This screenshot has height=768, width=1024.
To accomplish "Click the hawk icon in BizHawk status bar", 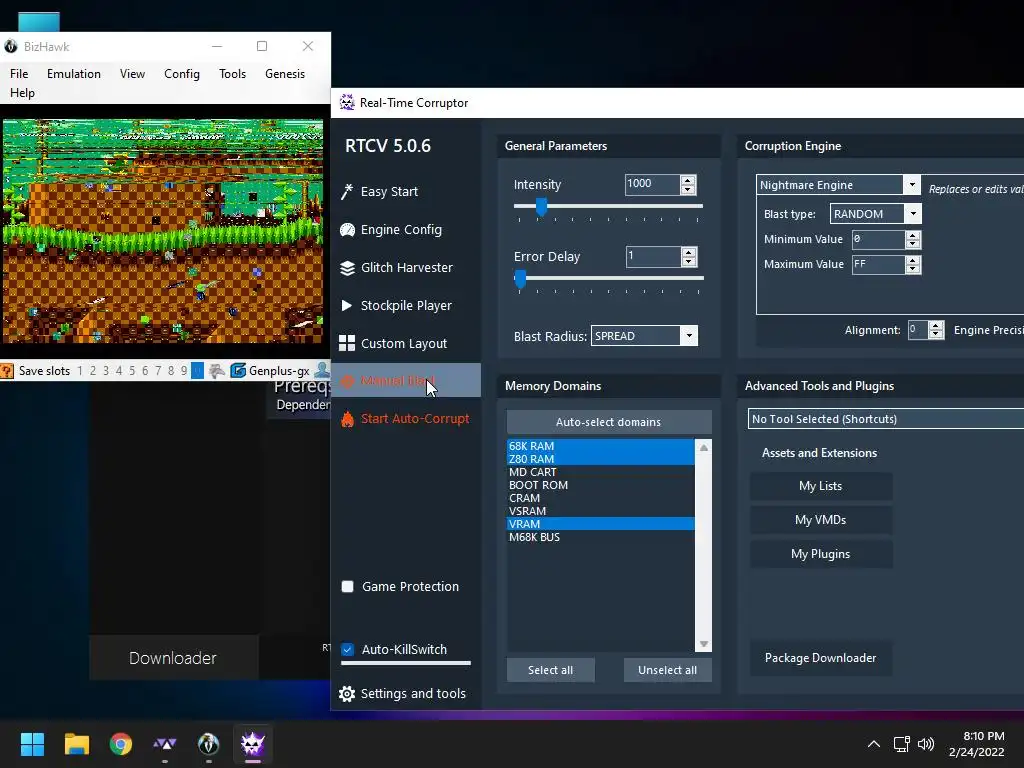I will (x=217, y=371).
